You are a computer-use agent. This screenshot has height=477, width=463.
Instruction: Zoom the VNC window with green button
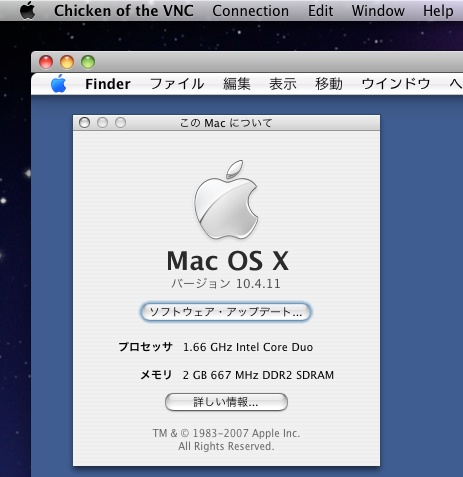(x=88, y=62)
